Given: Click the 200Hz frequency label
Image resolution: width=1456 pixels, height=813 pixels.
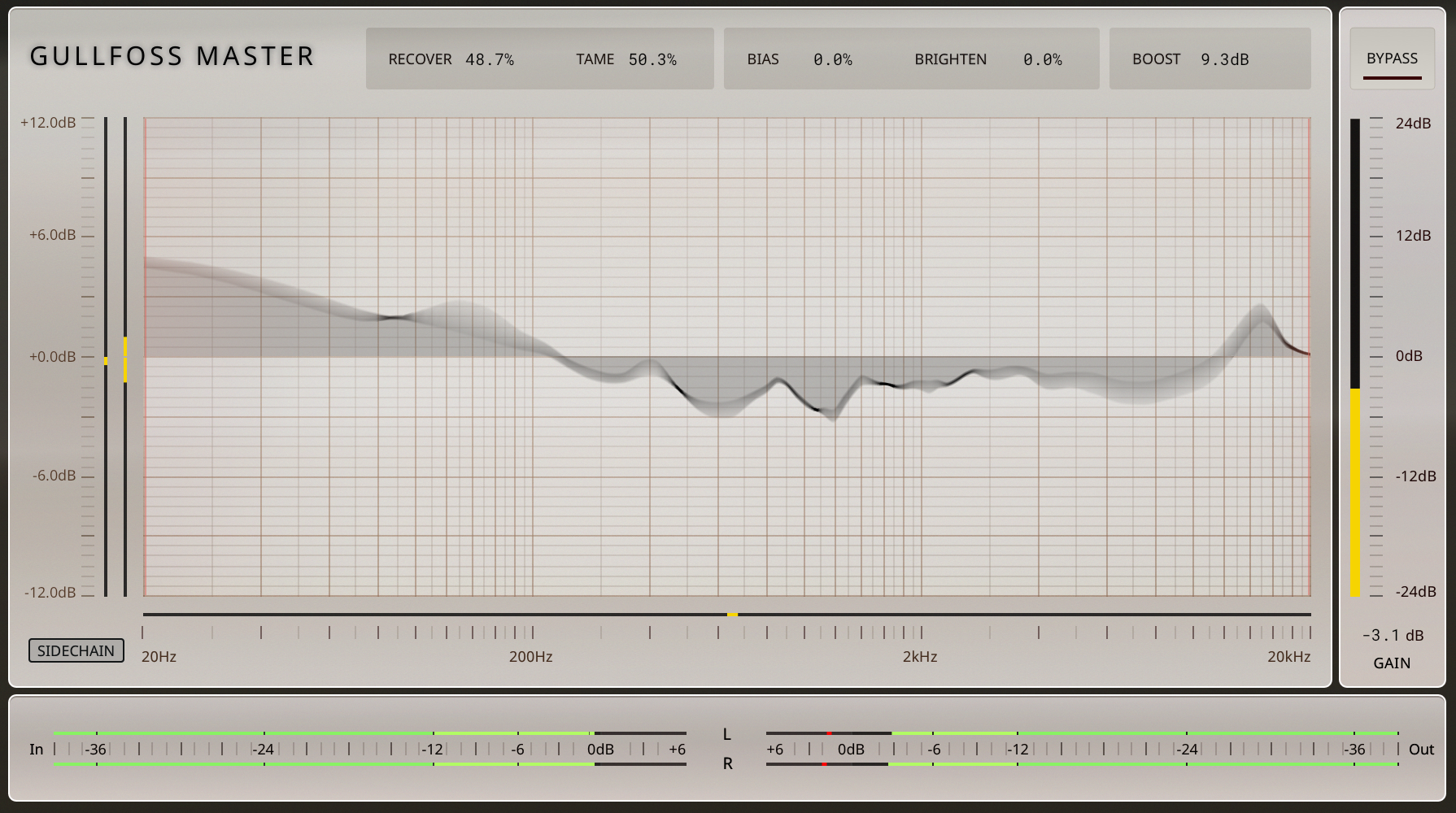Looking at the screenshot, I should pyautogui.click(x=531, y=657).
